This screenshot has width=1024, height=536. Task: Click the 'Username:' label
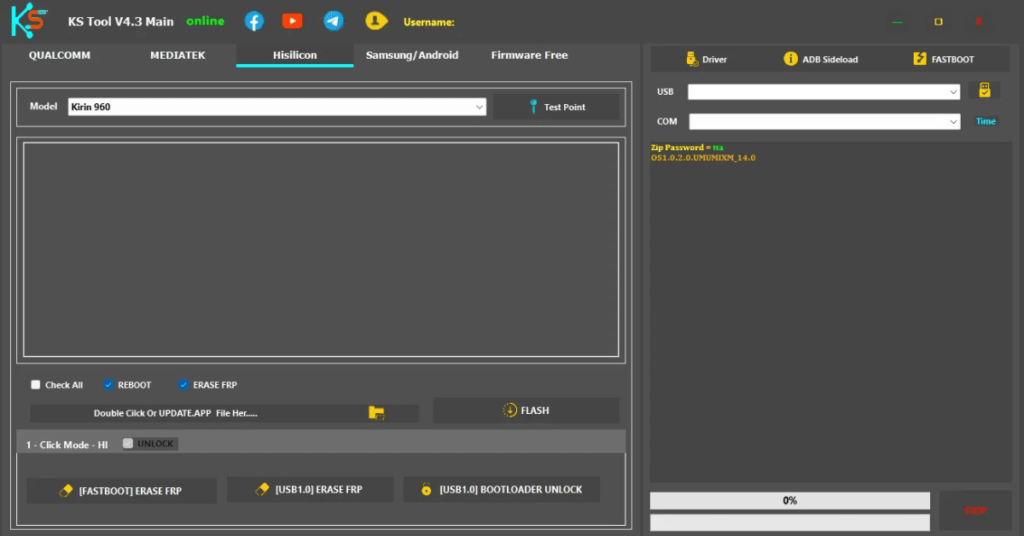428,22
